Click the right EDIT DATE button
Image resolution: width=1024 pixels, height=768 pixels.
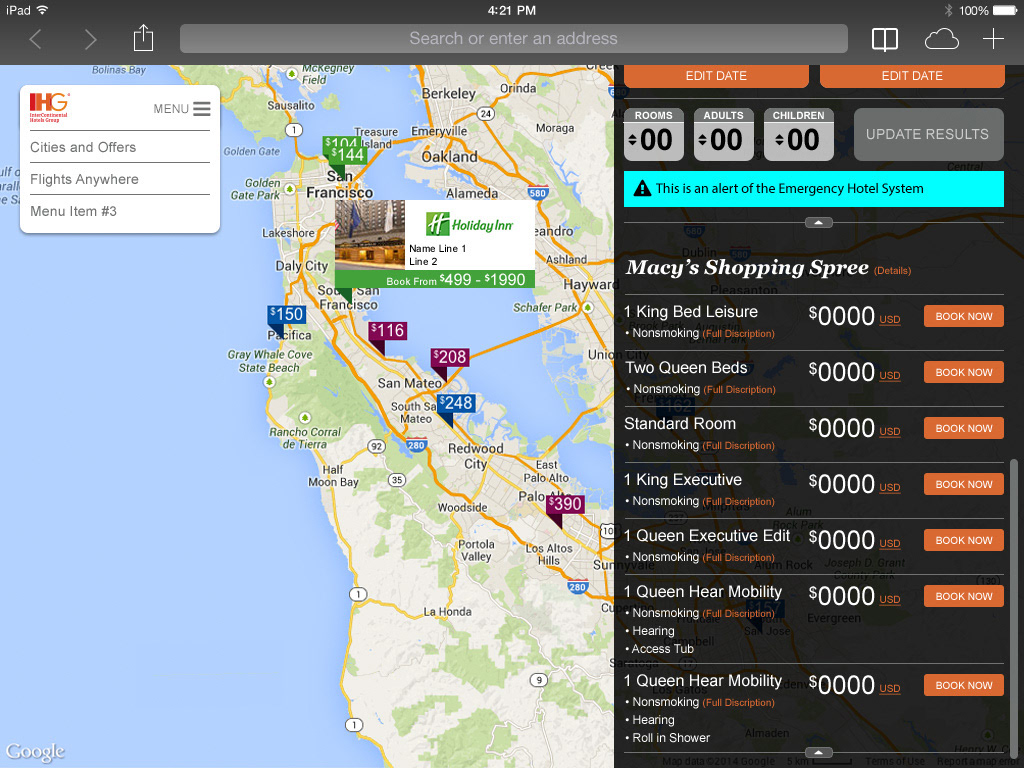pyautogui.click(x=912, y=76)
